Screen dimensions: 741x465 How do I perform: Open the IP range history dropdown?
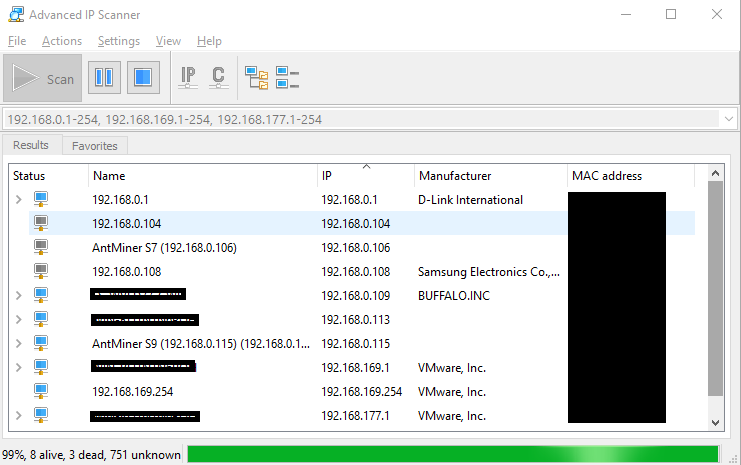click(729, 119)
